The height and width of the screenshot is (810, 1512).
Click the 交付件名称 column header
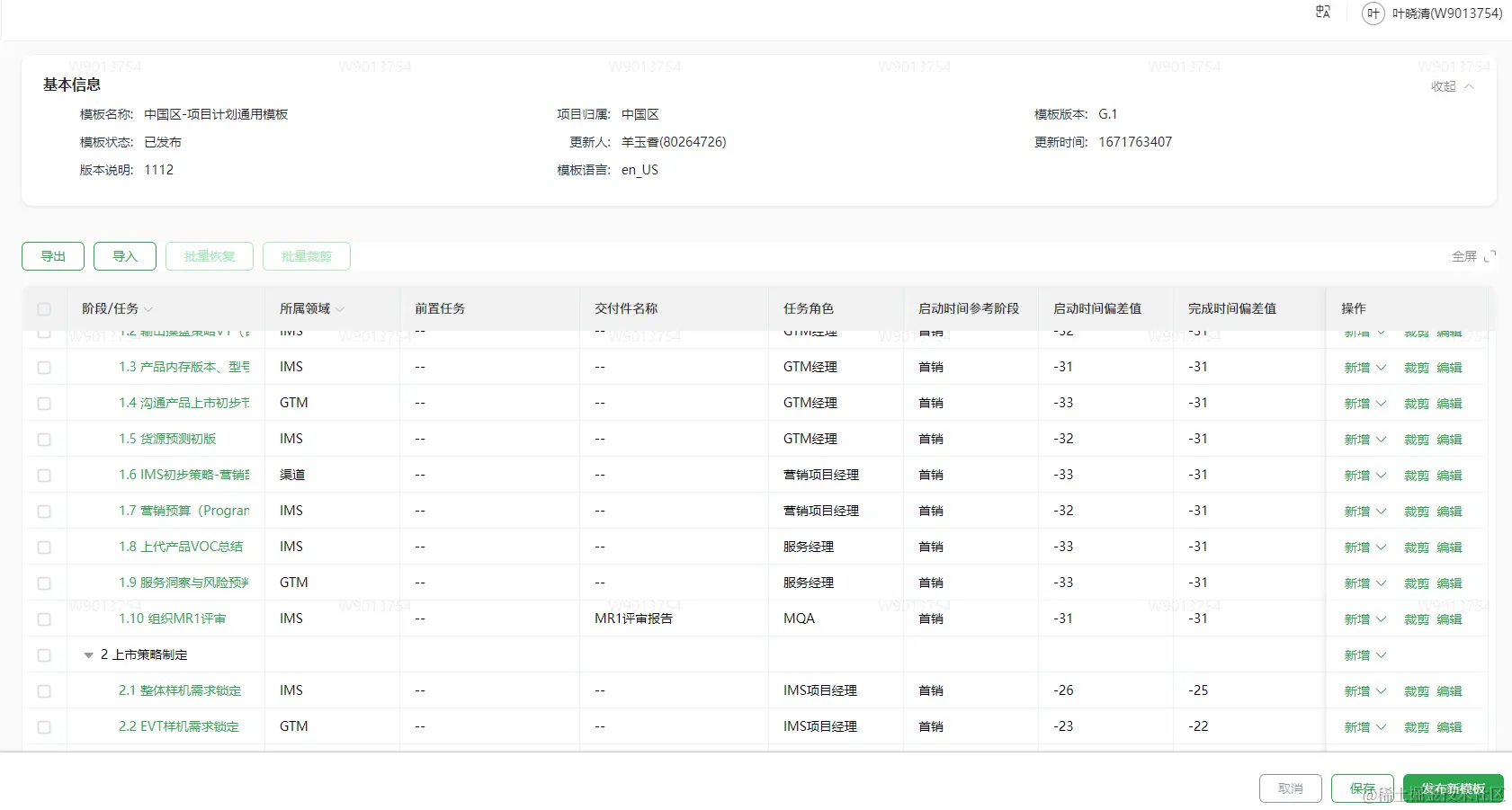pos(626,308)
